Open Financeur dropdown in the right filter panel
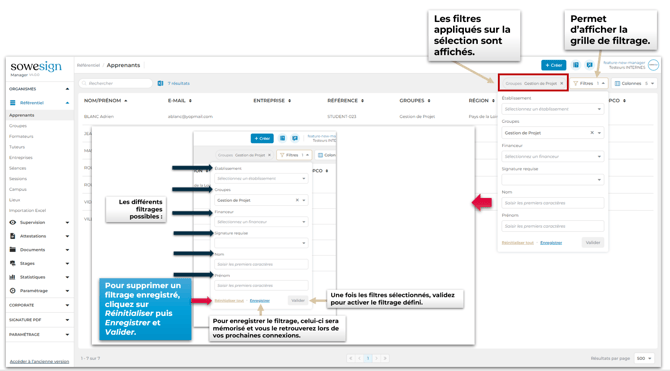670x371 pixels. coord(552,156)
